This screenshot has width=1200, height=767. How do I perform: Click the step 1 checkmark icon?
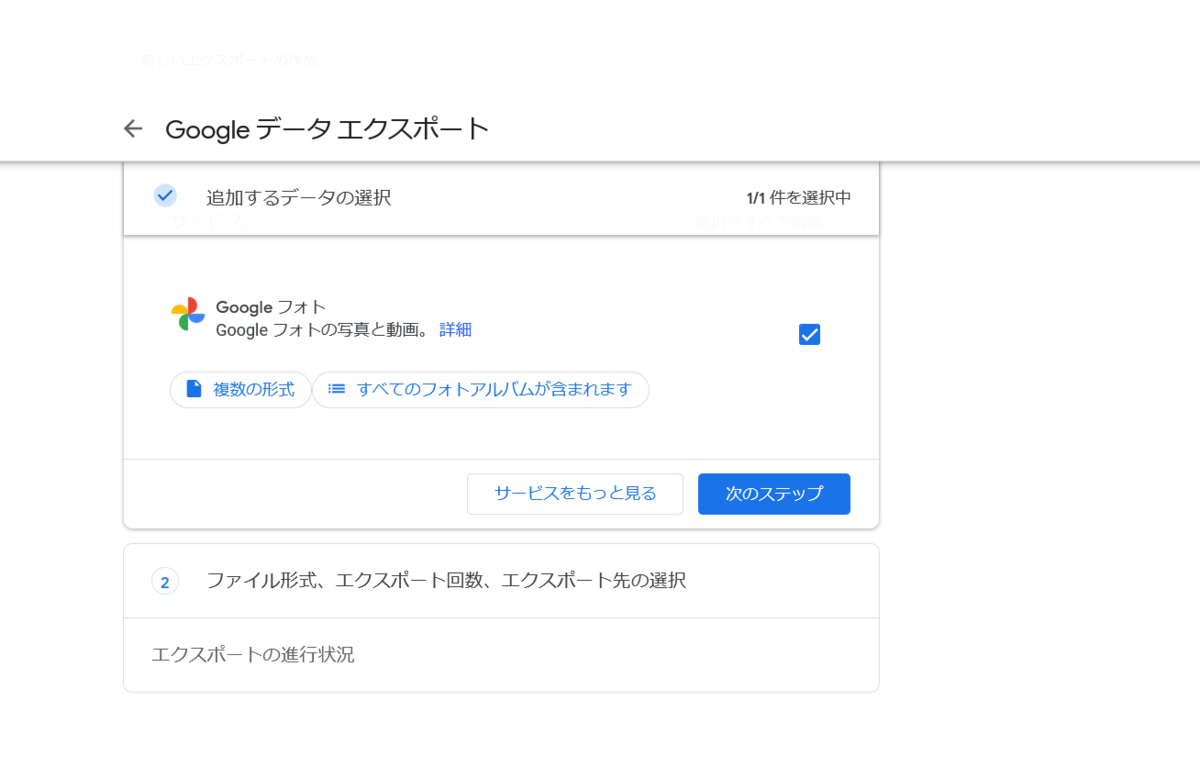click(x=165, y=196)
